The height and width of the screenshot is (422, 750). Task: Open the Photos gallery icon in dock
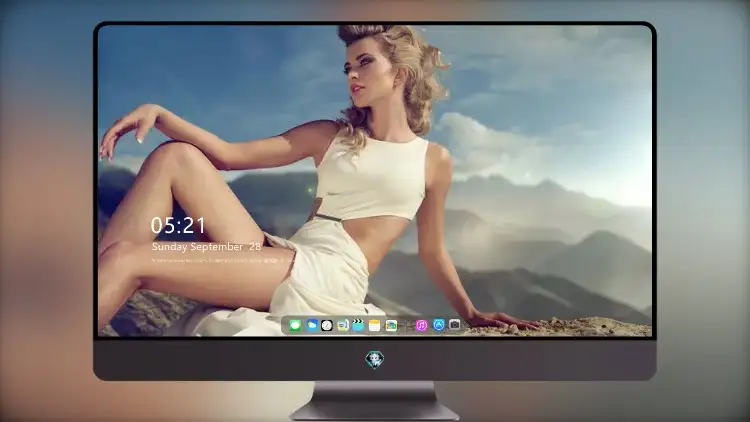(x=391, y=325)
